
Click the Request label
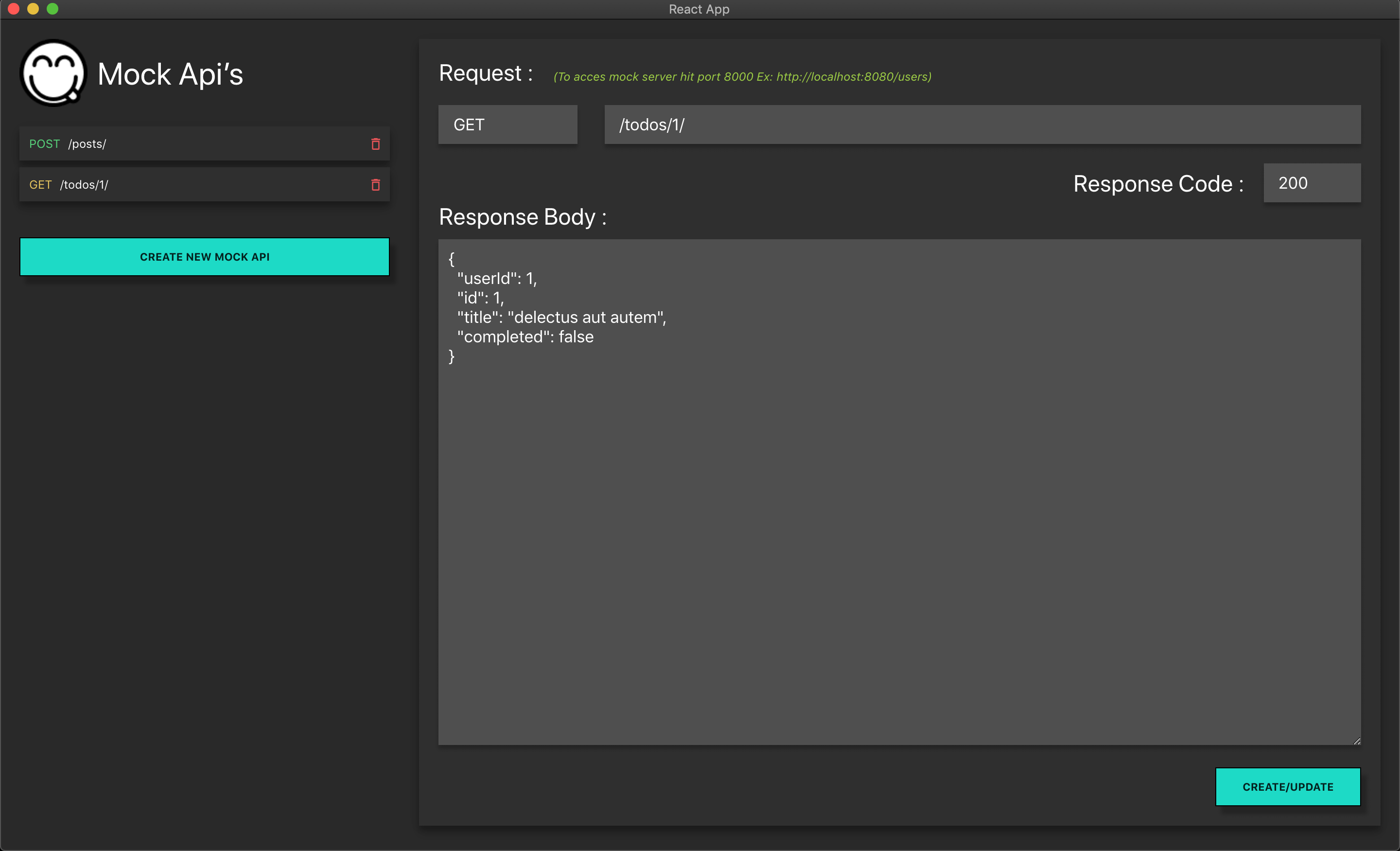tap(485, 73)
